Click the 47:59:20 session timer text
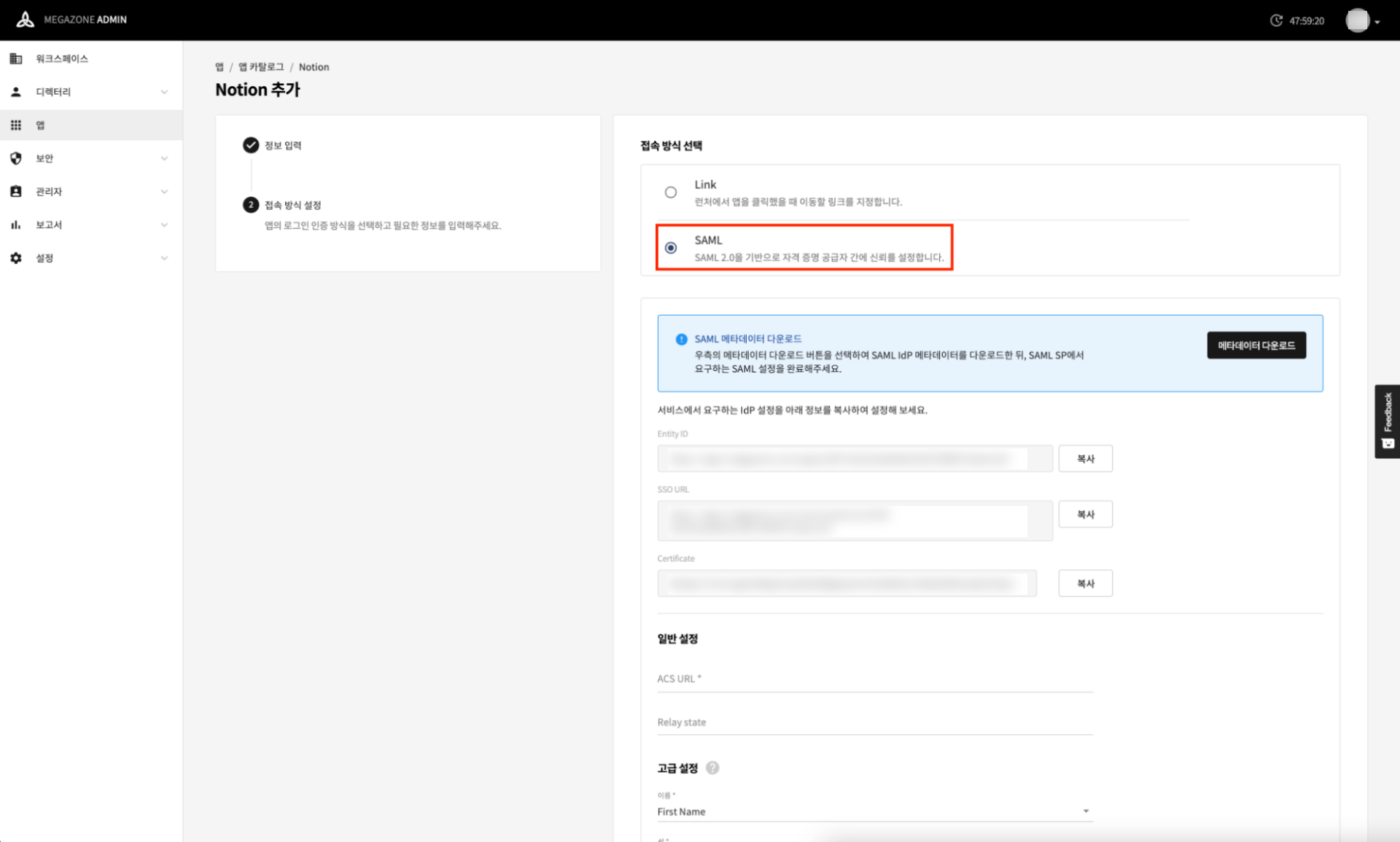Viewport: 1400px width, 842px height. [1306, 21]
